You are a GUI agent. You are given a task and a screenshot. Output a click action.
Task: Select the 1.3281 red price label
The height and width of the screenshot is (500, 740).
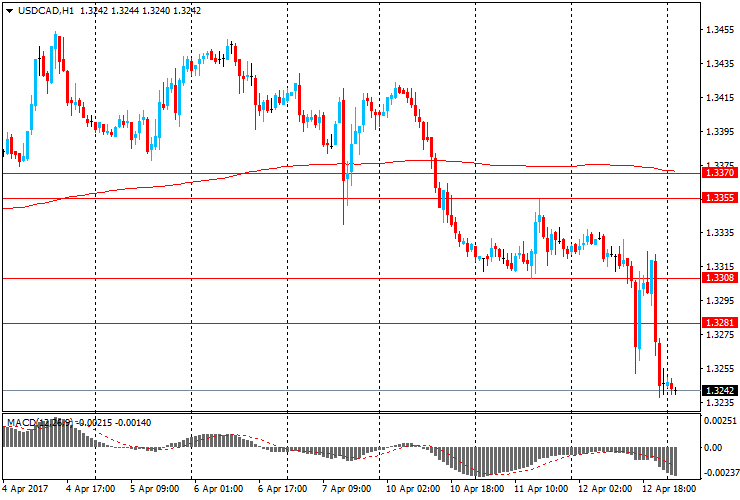(x=720, y=323)
